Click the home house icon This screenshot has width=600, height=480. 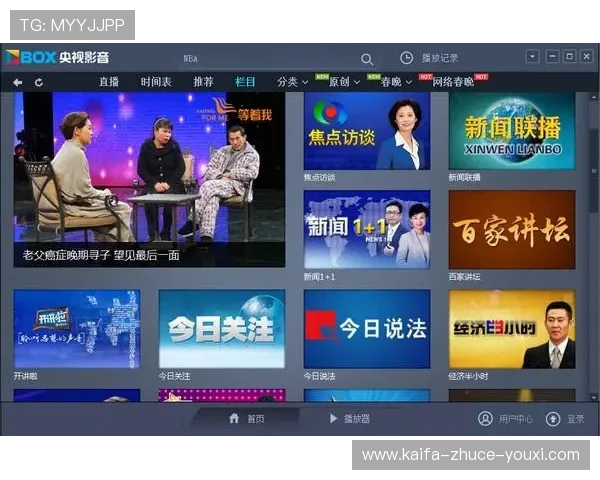pyautogui.click(x=234, y=418)
